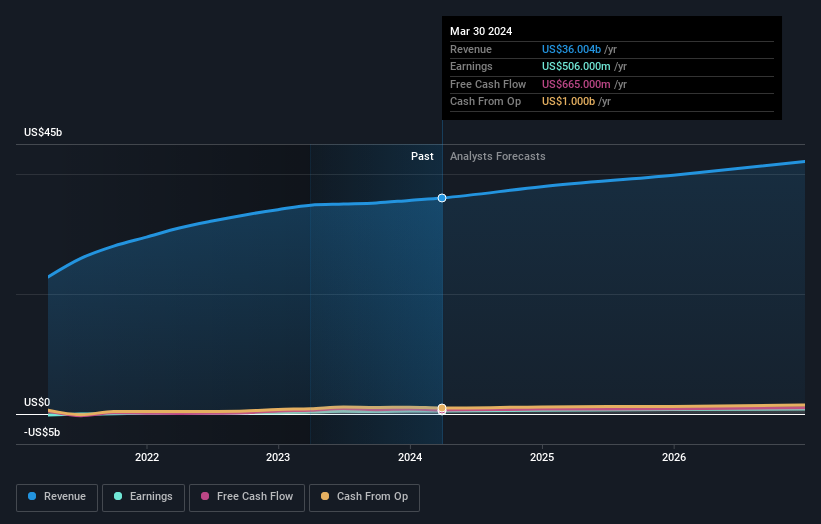Click the Cash From Op row label in tooltip
This screenshot has width=821, height=524.
(485, 102)
